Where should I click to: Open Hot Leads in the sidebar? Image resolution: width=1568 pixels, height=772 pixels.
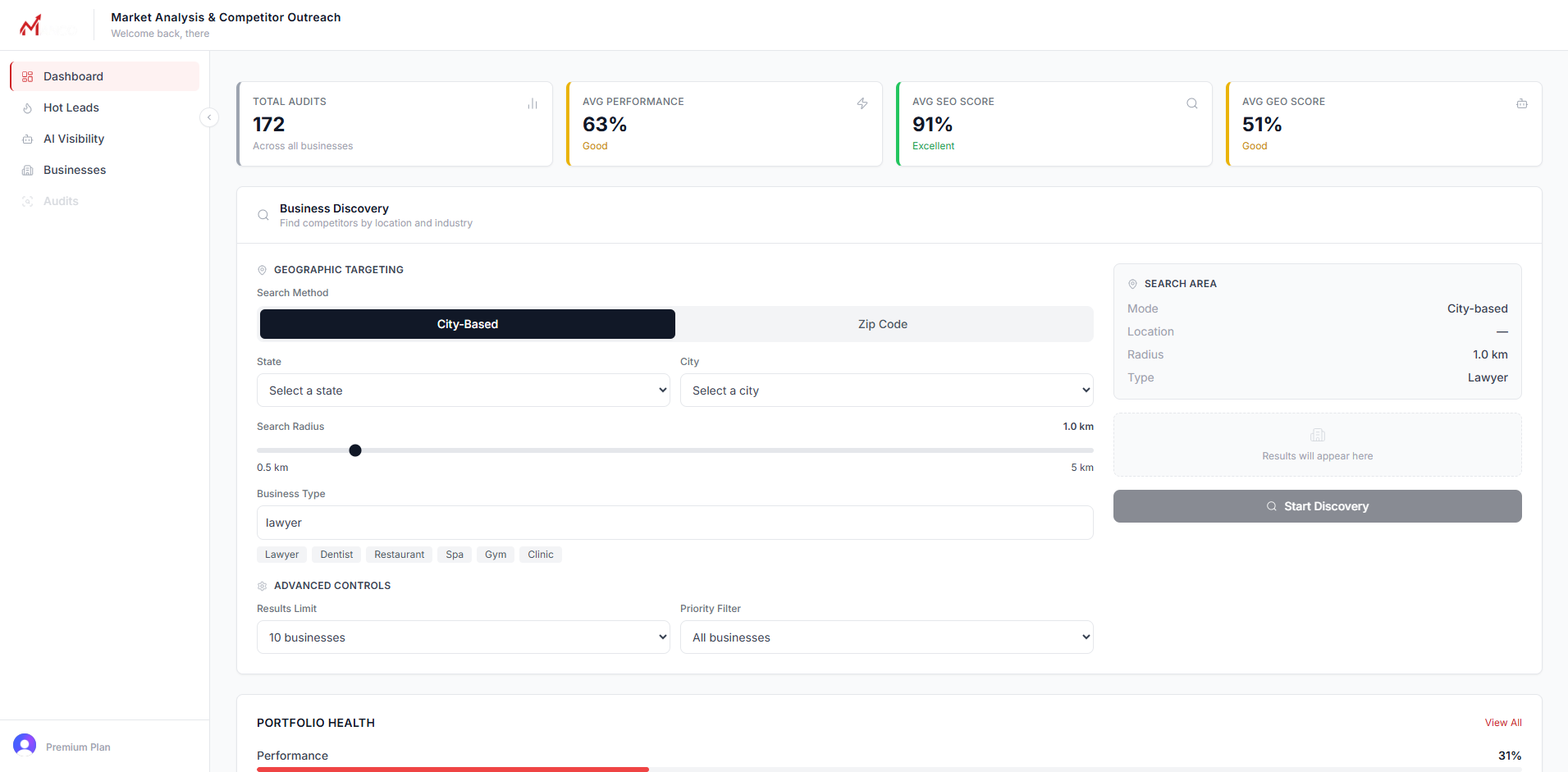[71, 107]
